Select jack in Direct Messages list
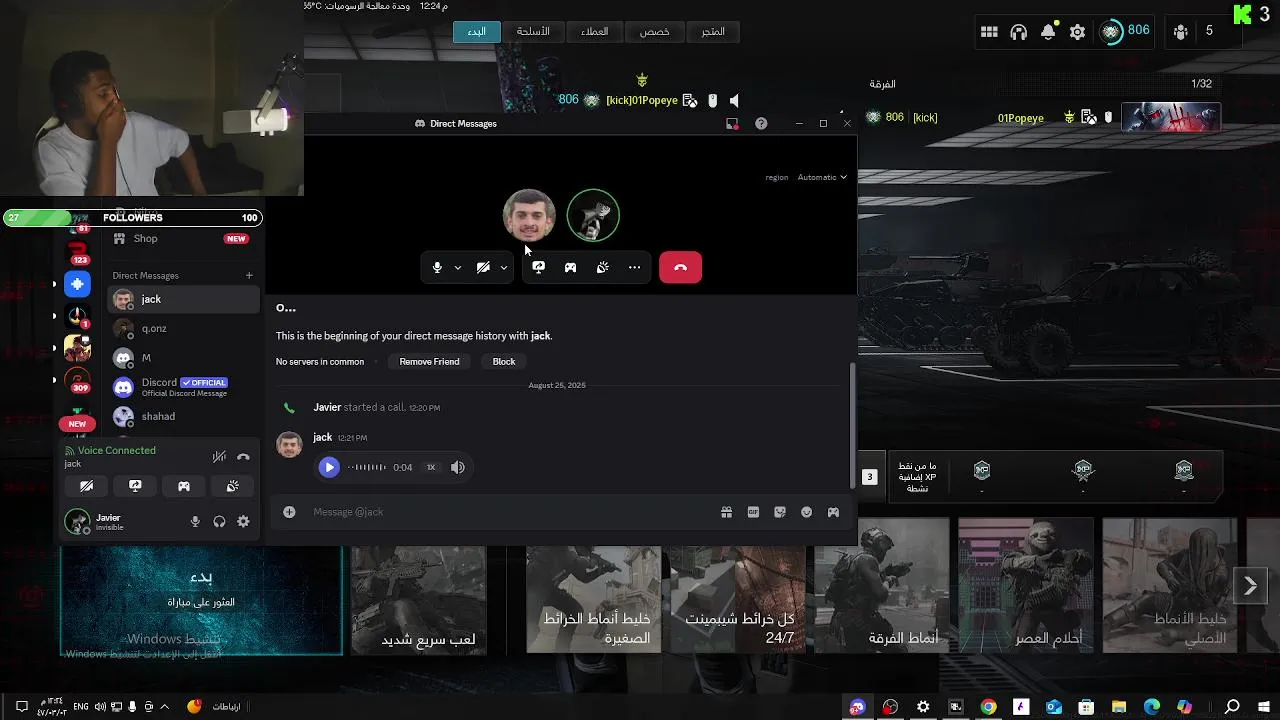Image resolution: width=1280 pixels, height=720 pixels. [x=182, y=299]
